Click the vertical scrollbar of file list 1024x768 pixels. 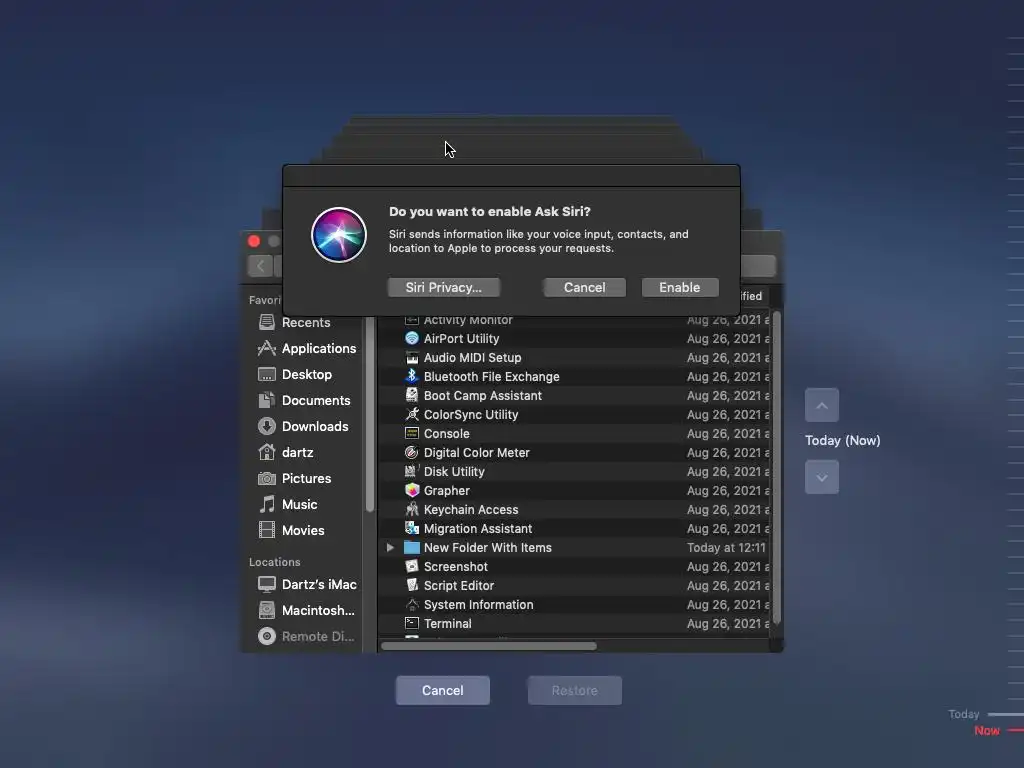click(776, 466)
